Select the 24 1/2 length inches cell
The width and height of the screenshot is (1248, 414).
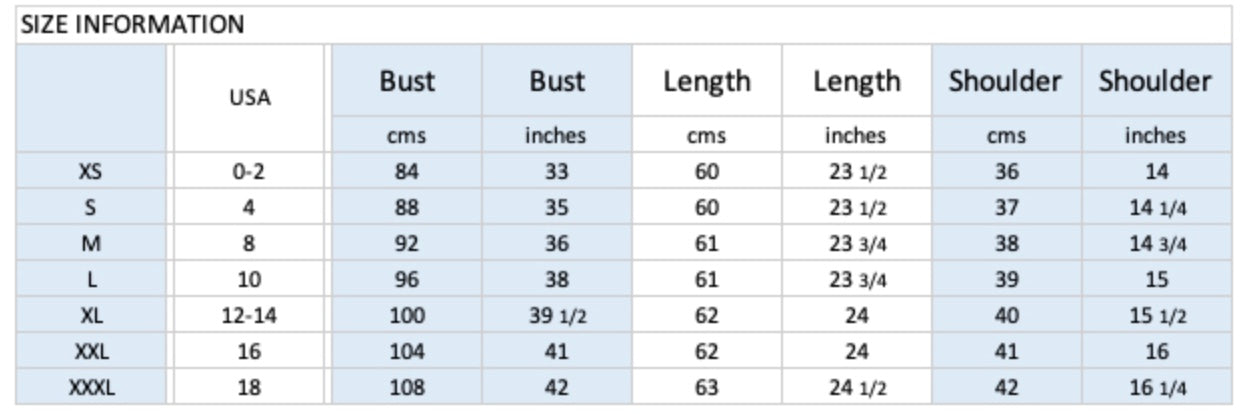point(857,388)
